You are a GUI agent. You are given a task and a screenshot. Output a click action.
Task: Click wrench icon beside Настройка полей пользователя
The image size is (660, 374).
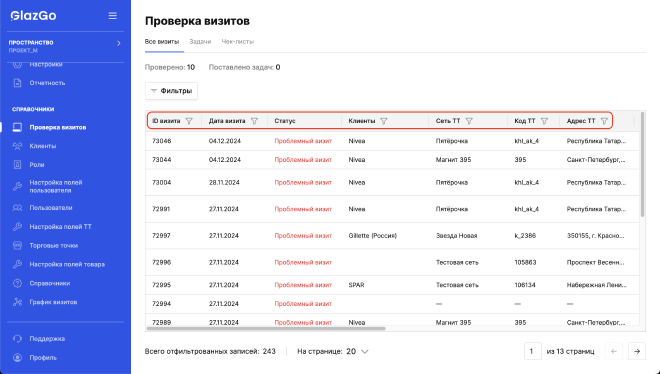pos(17,186)
